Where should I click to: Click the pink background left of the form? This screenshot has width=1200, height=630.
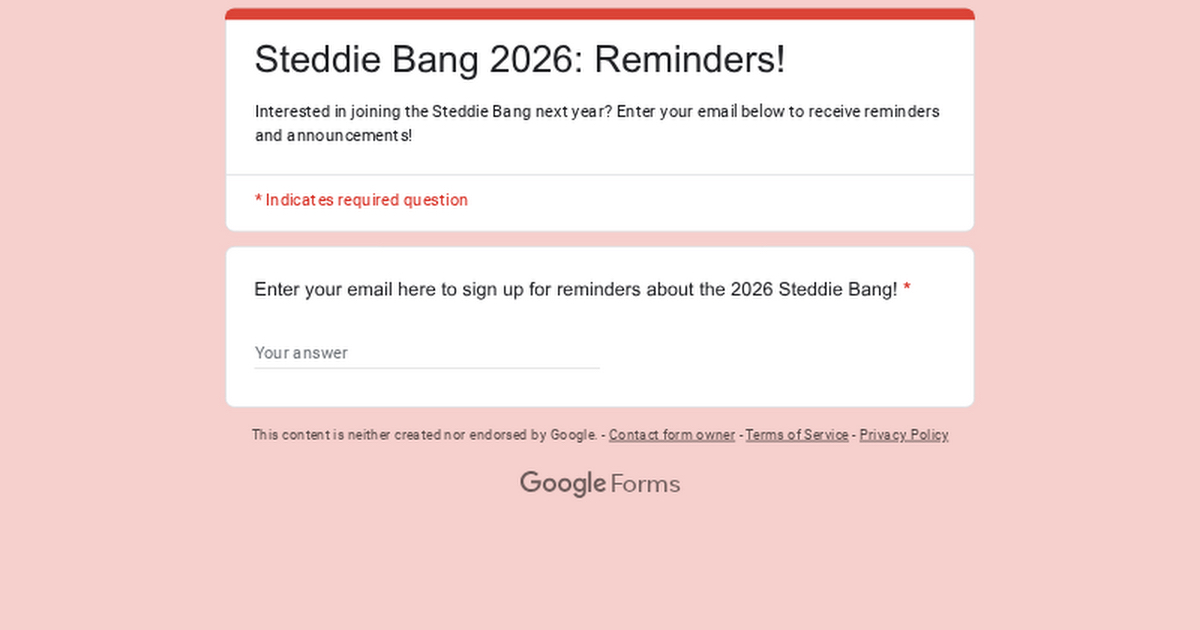point(110,300)
